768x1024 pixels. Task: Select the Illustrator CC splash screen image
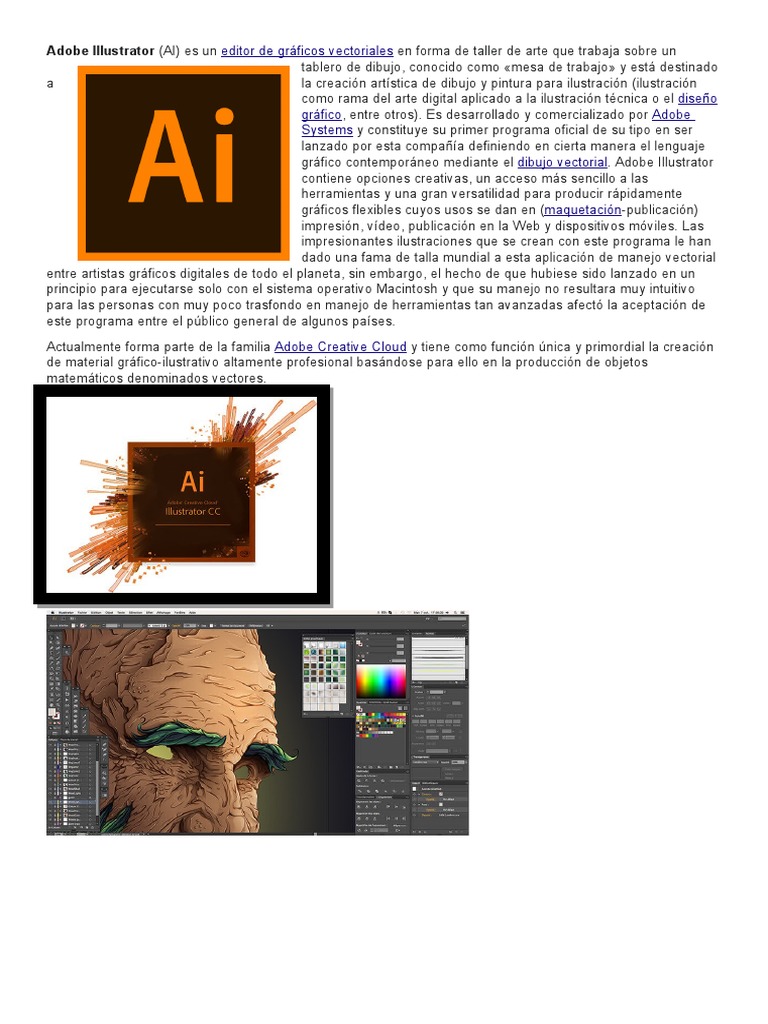pyautogui.click(x=182, y=494)
